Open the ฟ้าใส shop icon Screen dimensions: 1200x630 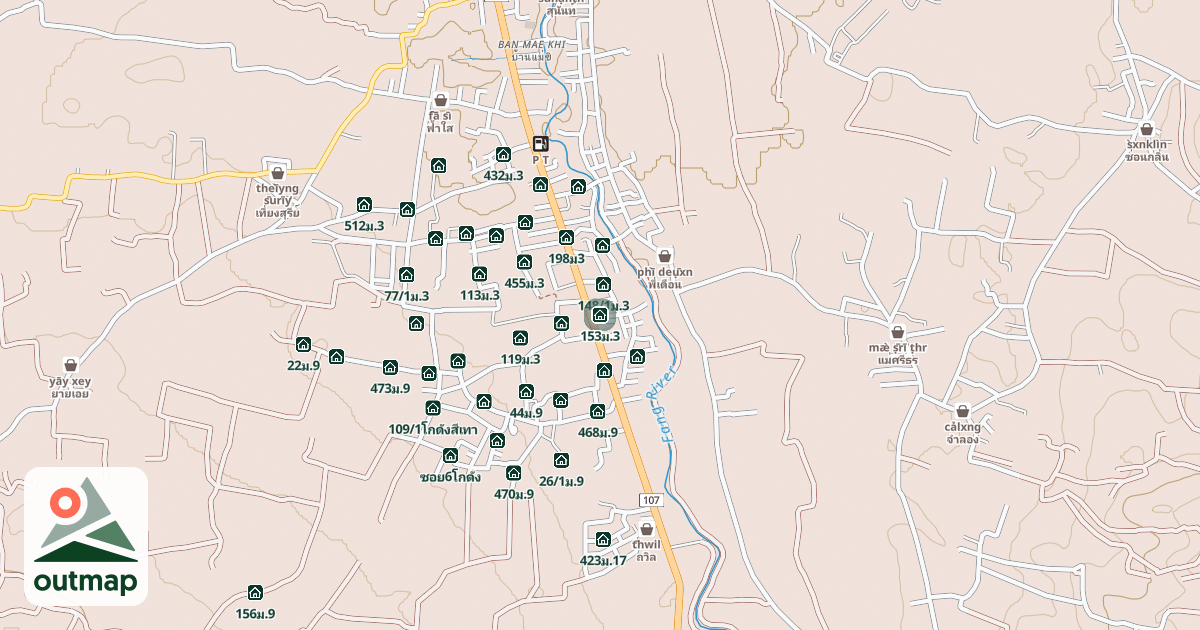tap(441, 100)
